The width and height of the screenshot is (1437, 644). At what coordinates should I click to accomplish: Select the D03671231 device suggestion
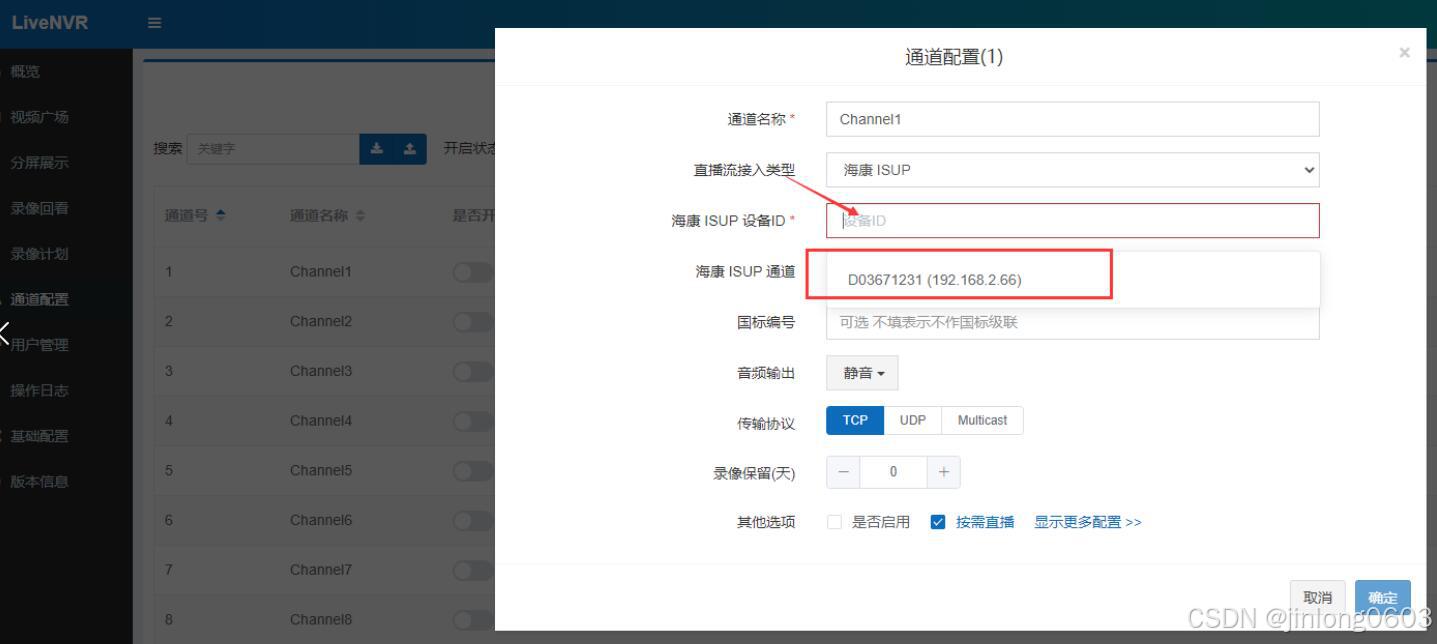point(934,280)
